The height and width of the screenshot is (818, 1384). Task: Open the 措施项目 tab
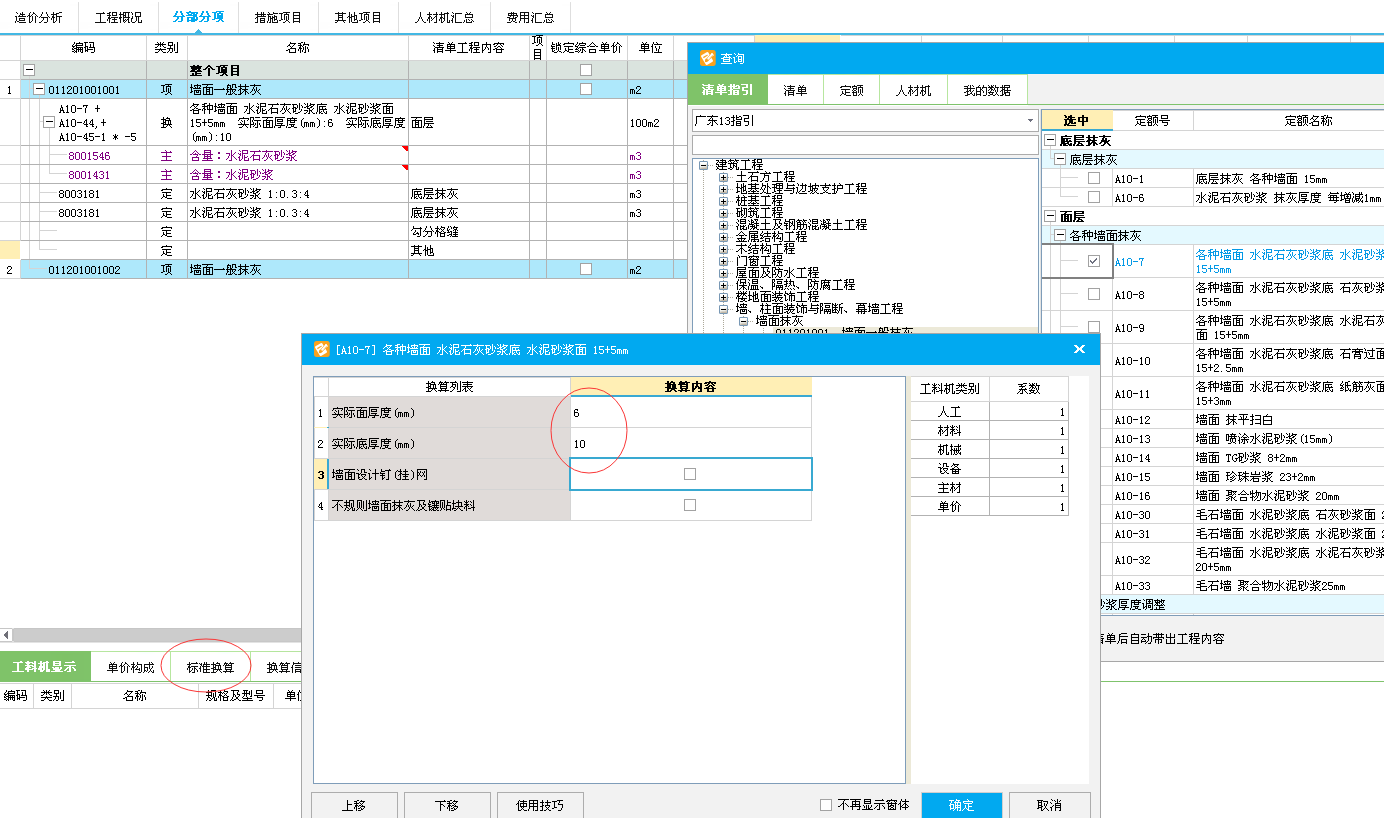click(278, 17)
